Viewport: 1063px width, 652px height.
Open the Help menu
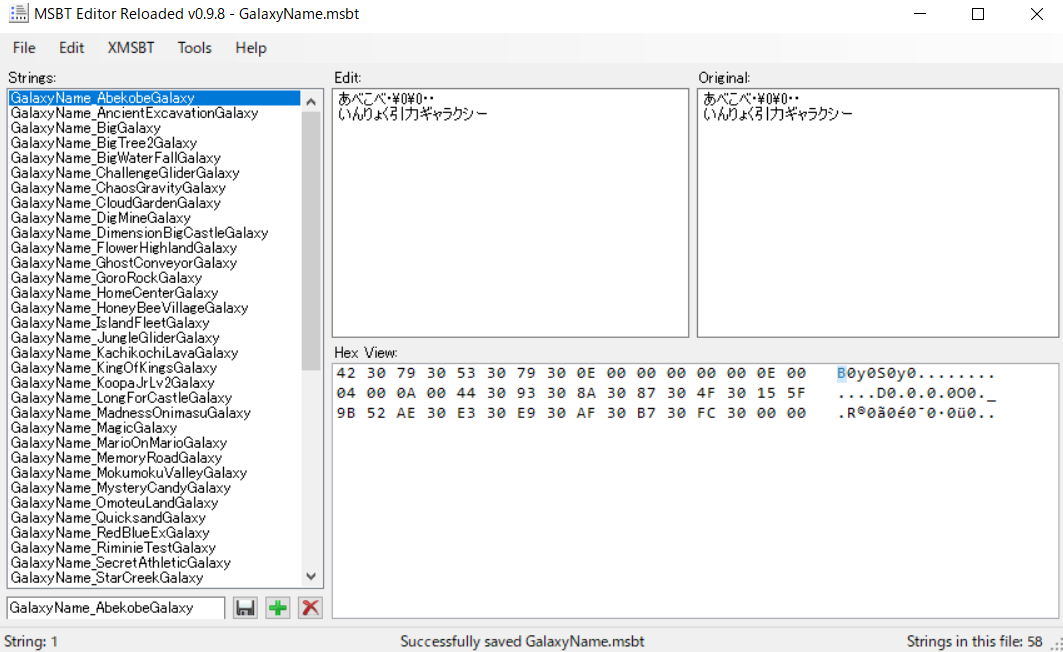click(251, 48)
